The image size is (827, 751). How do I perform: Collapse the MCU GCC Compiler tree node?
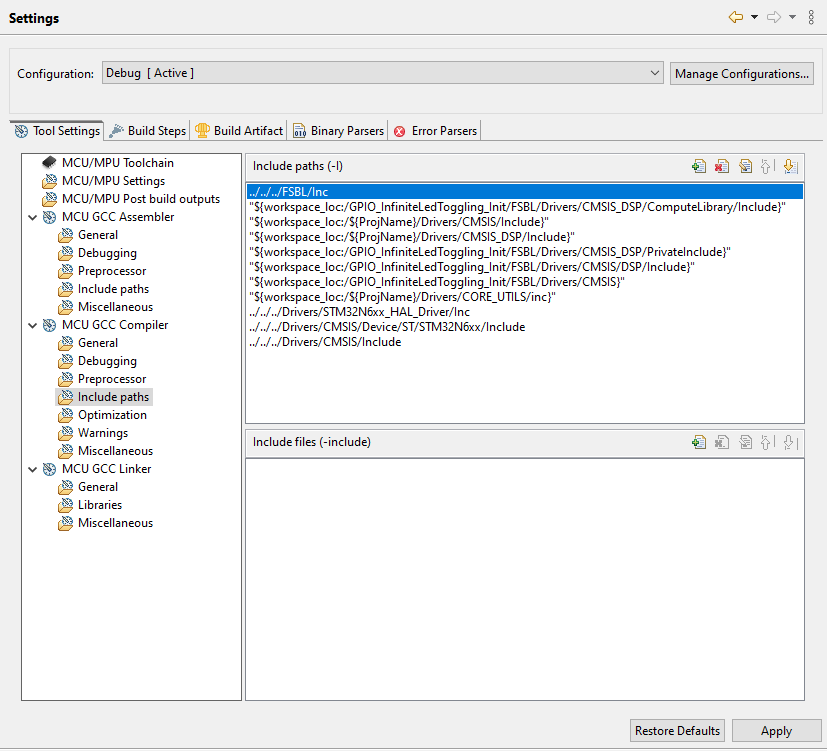pyautogui.click(x=33, y=324)
